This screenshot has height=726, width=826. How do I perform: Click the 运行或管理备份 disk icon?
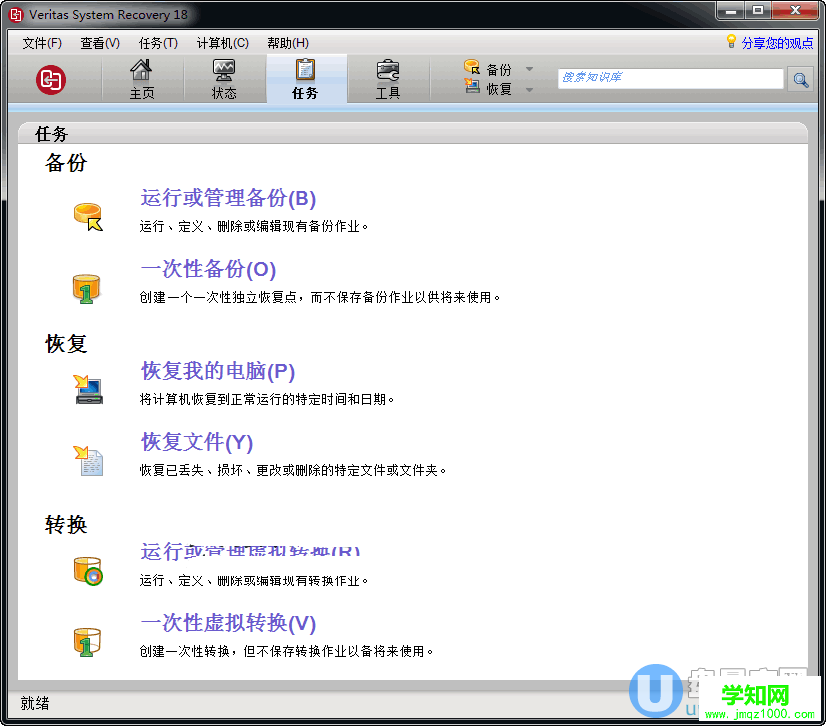tap(88, 215)
